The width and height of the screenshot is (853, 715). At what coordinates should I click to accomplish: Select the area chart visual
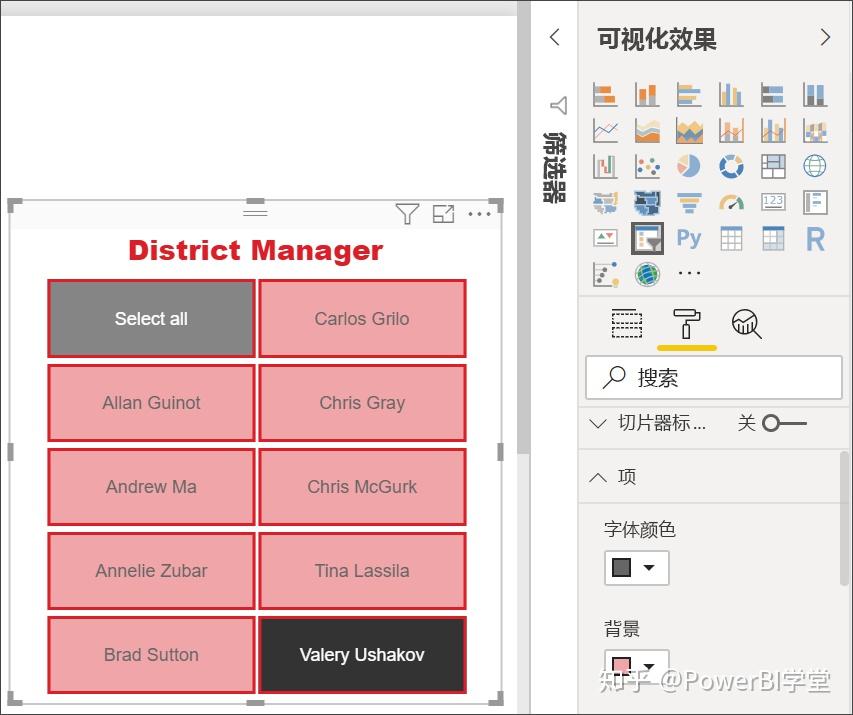[x=647, y=131]
